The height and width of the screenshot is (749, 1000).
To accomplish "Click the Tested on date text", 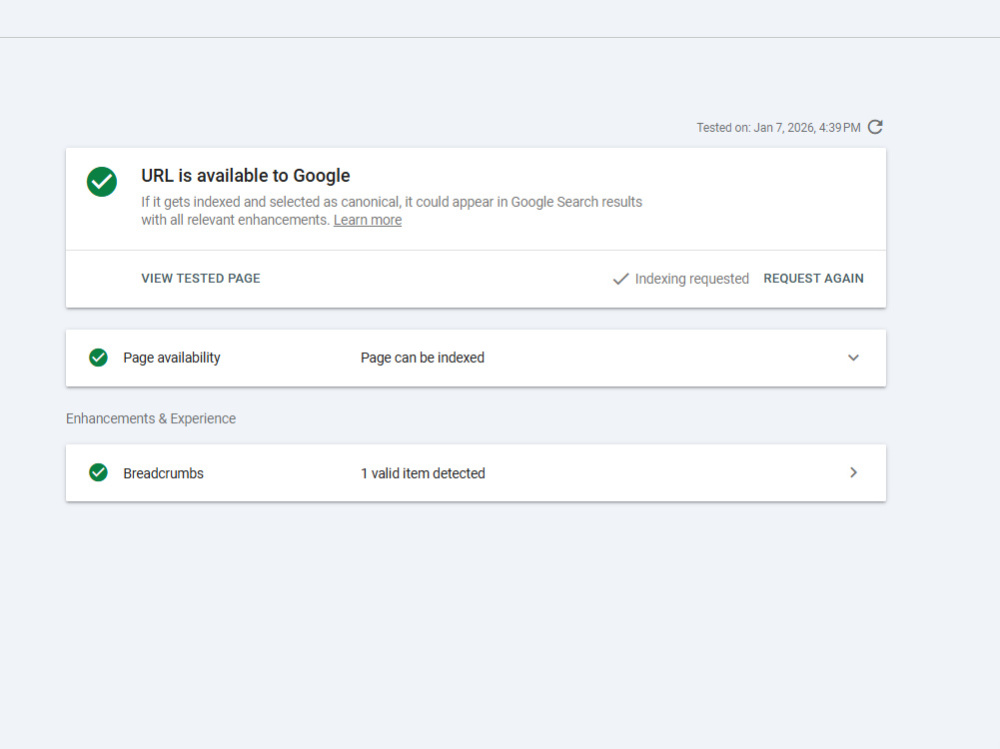I will [x=778, y=128].
